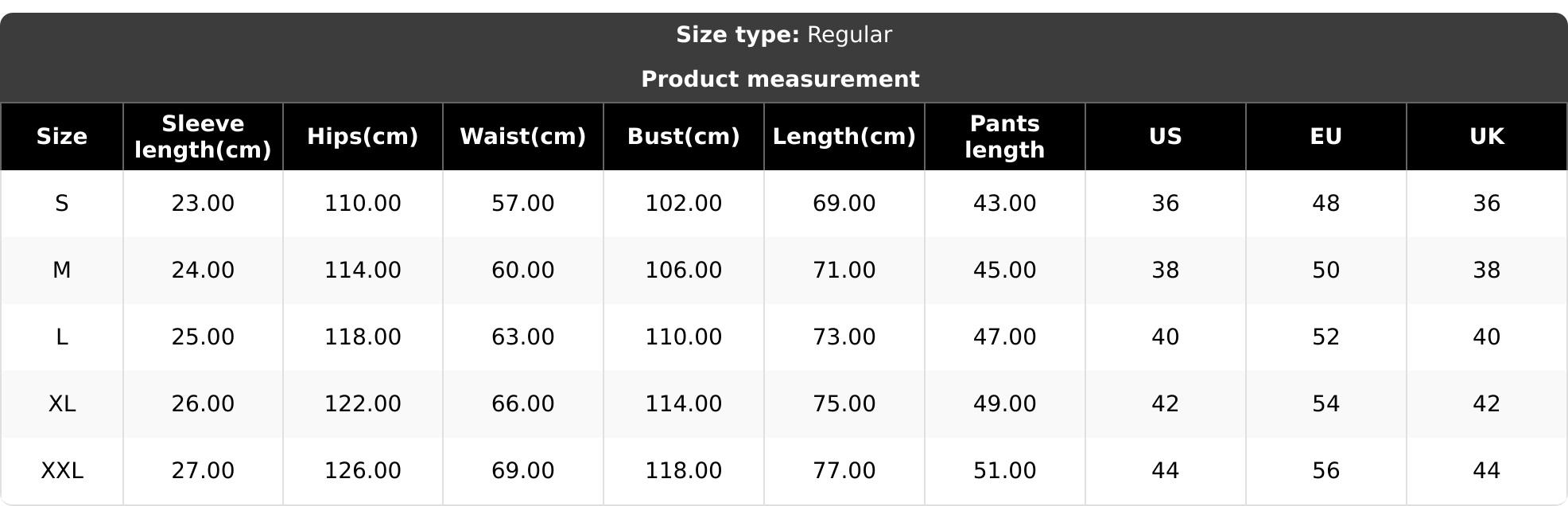The height and width of the screenshot is (506, 1568).
Task: Select the Waist(cm) column header
Action: pos(523,137)
